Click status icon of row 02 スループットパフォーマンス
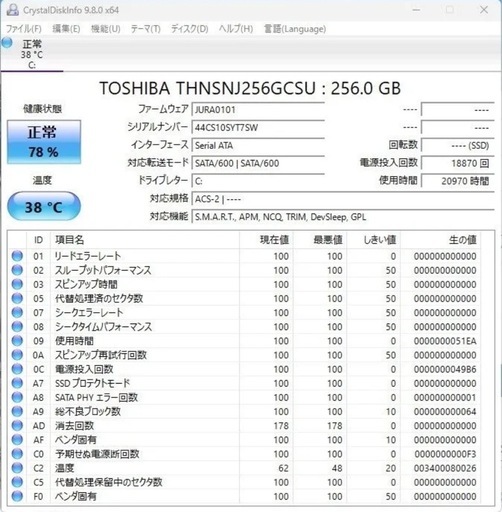 (17, 270)
